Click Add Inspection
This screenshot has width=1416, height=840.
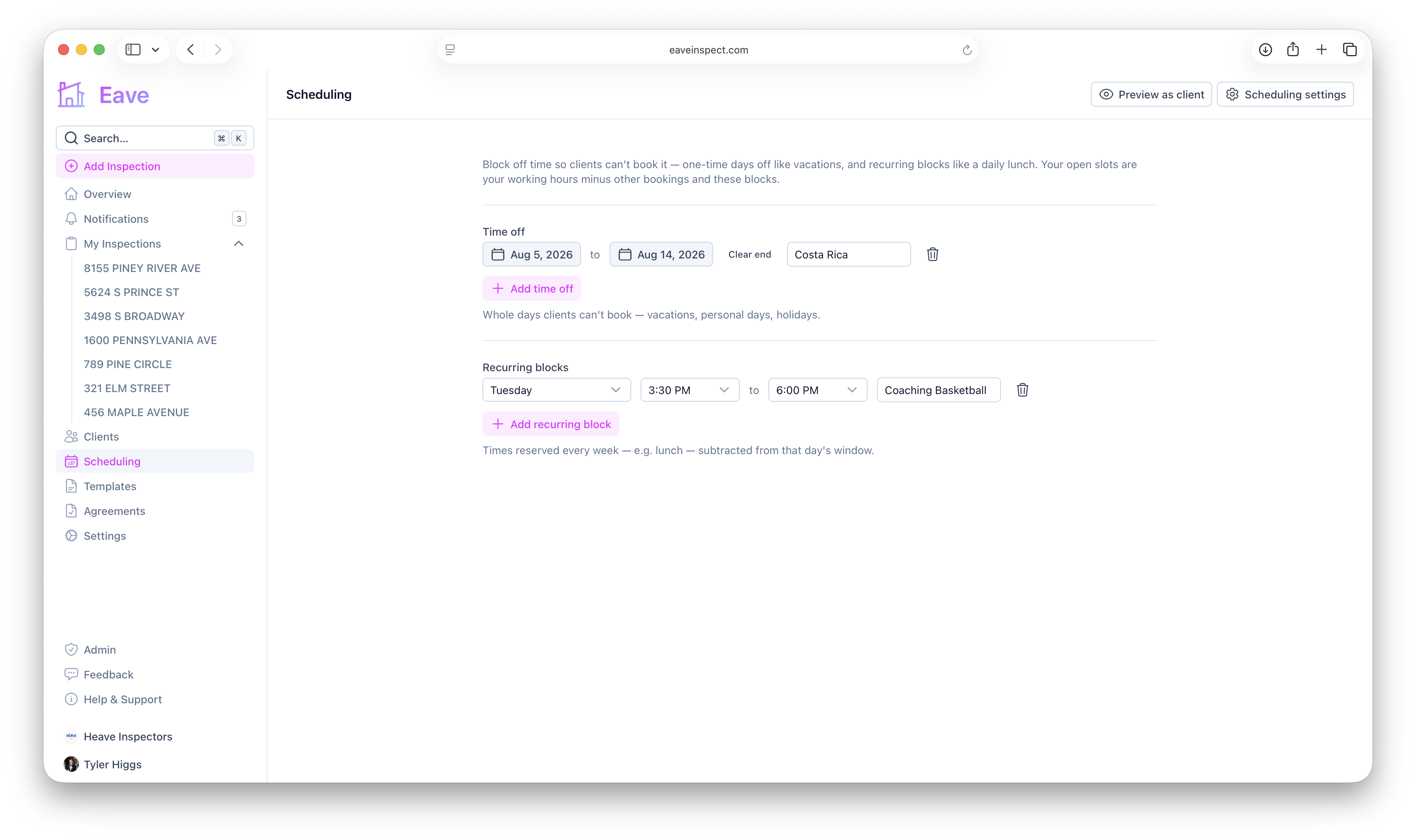(155, 166)
